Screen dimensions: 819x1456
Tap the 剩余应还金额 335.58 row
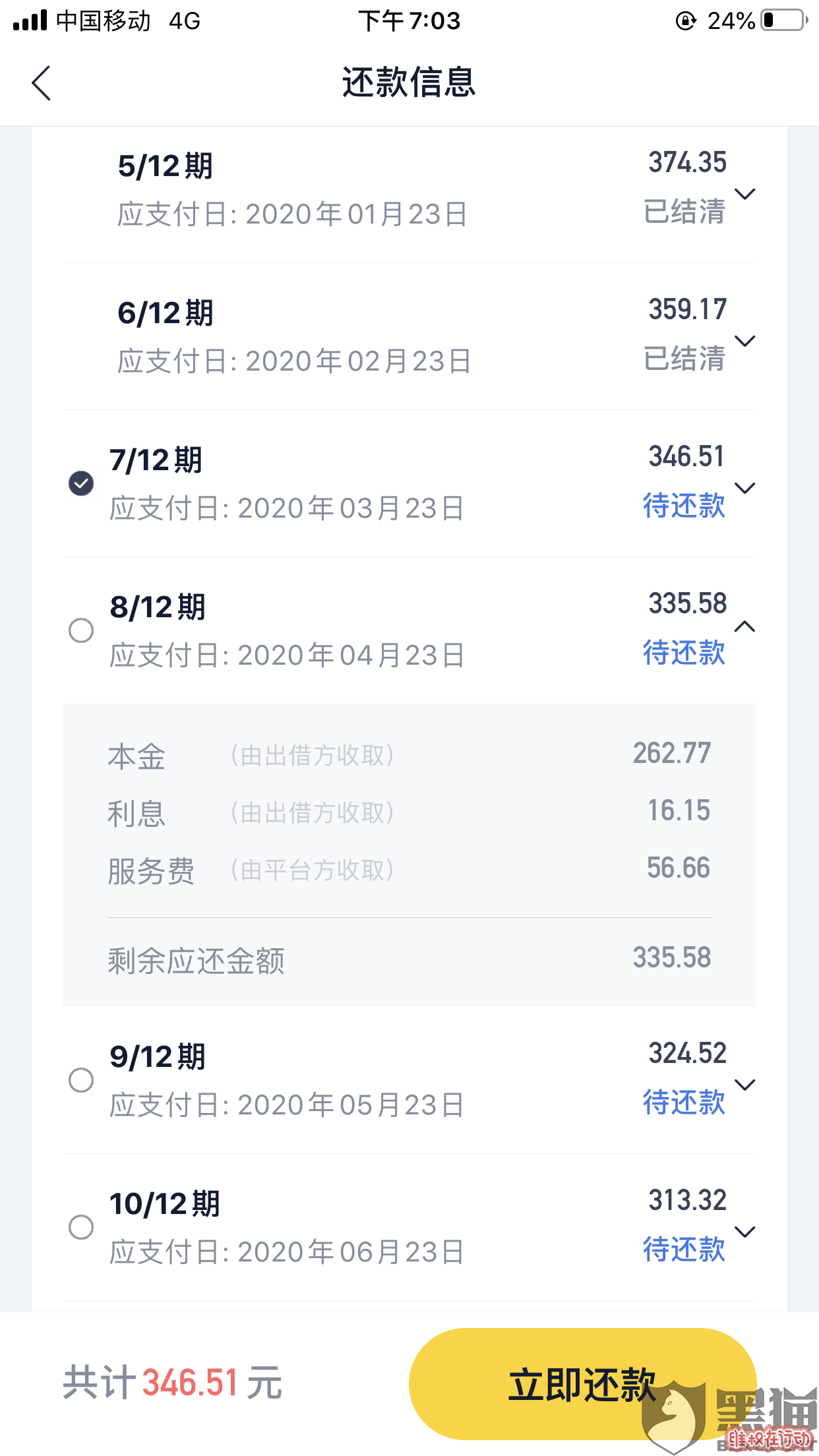coord(409,960)
